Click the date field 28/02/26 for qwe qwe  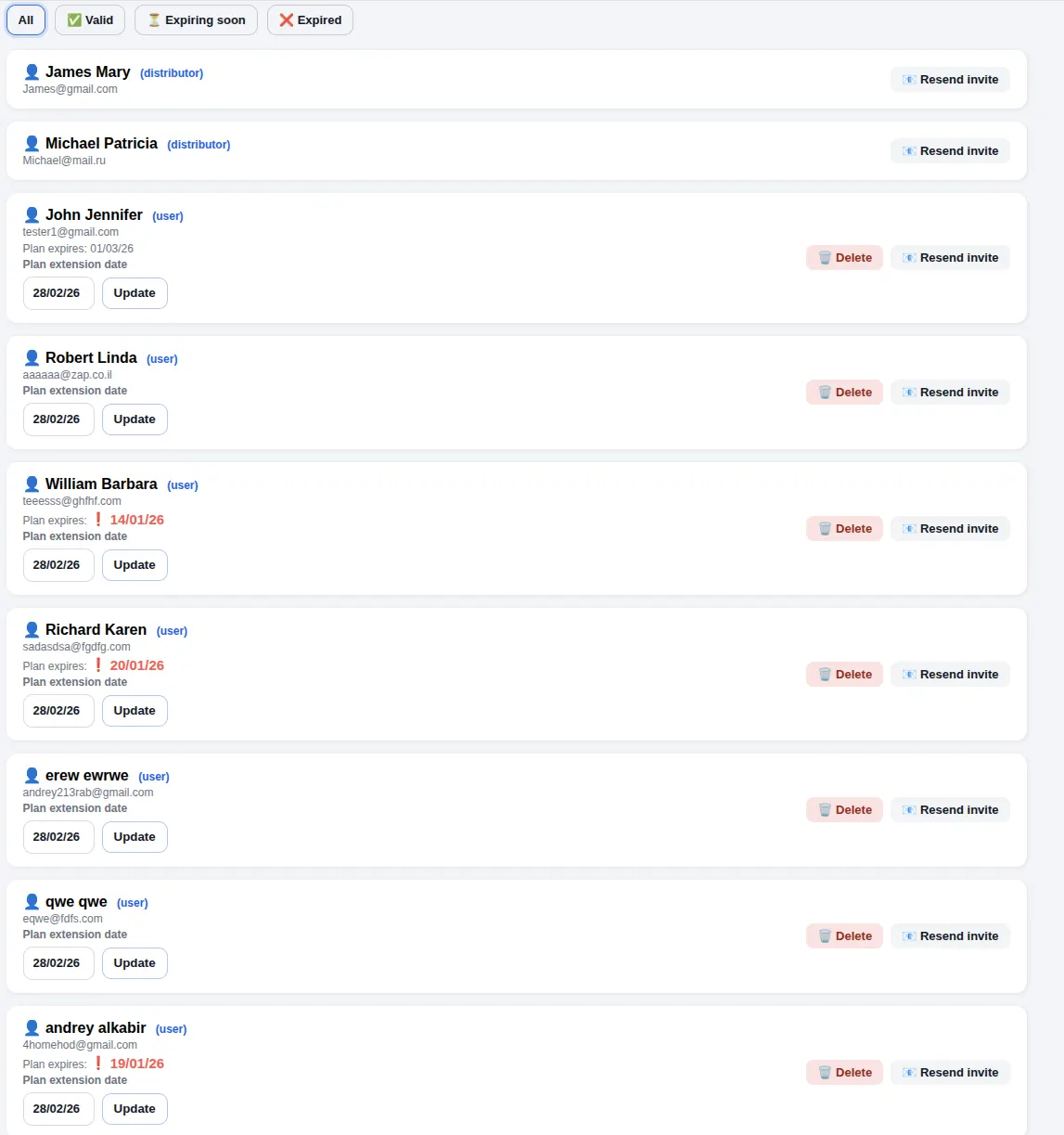(x=58, y=962)
